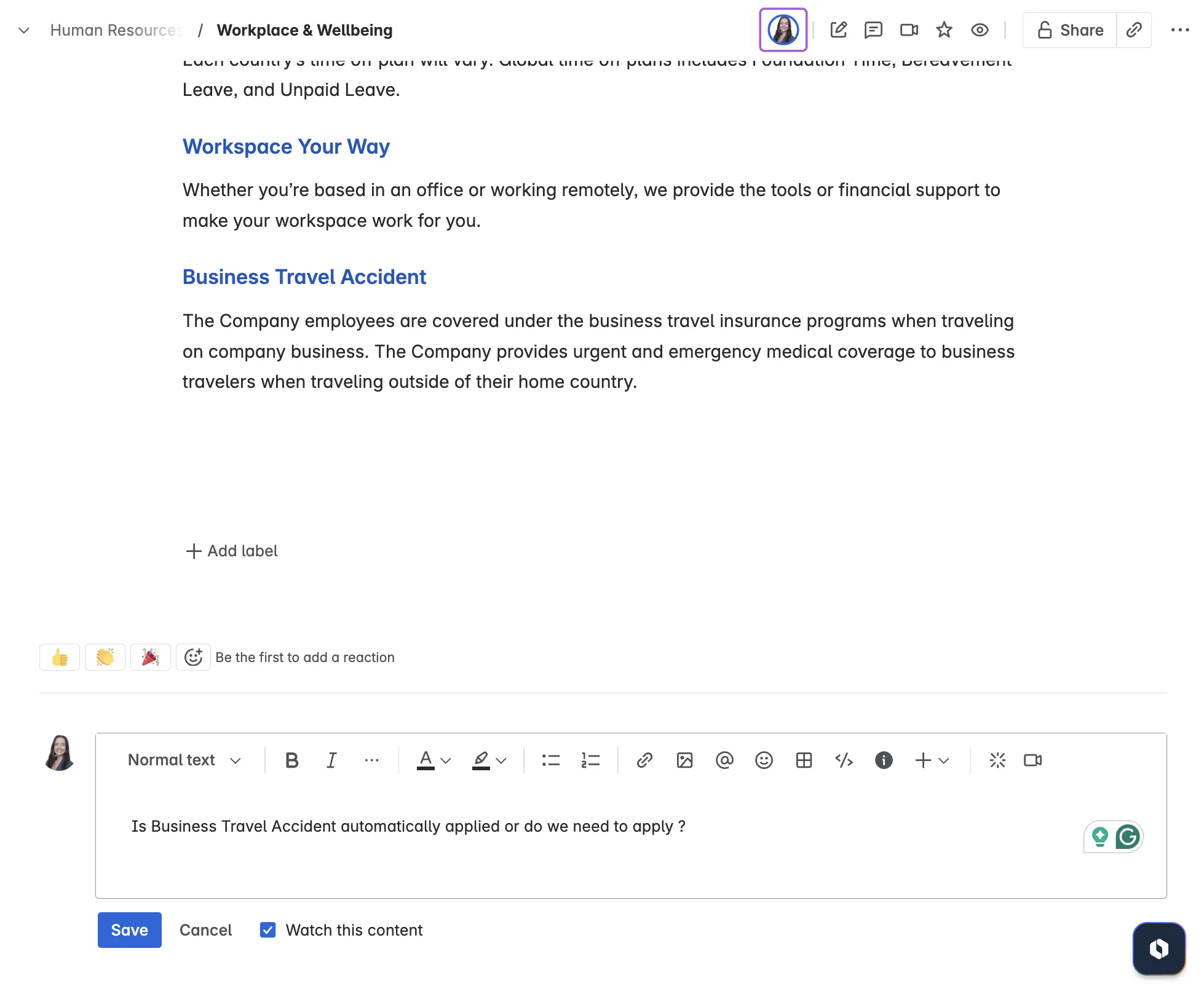Insert an image into the comment
The image size is (1204, 986).
pos(684,760)
